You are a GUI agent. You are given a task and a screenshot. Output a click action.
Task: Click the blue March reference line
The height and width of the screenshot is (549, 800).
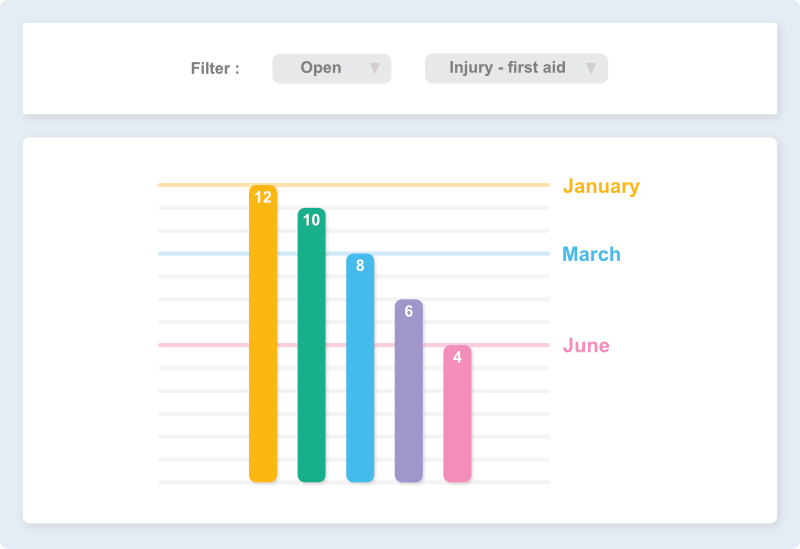pos(200,254)
